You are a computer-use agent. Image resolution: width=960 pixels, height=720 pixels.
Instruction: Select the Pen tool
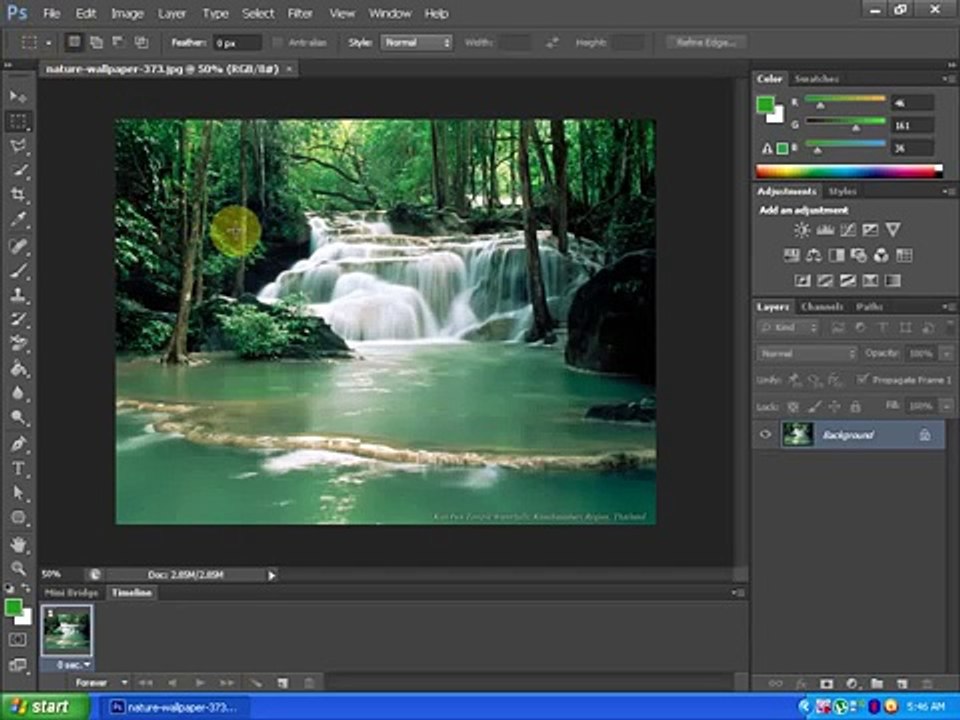[x=18, y=443]
